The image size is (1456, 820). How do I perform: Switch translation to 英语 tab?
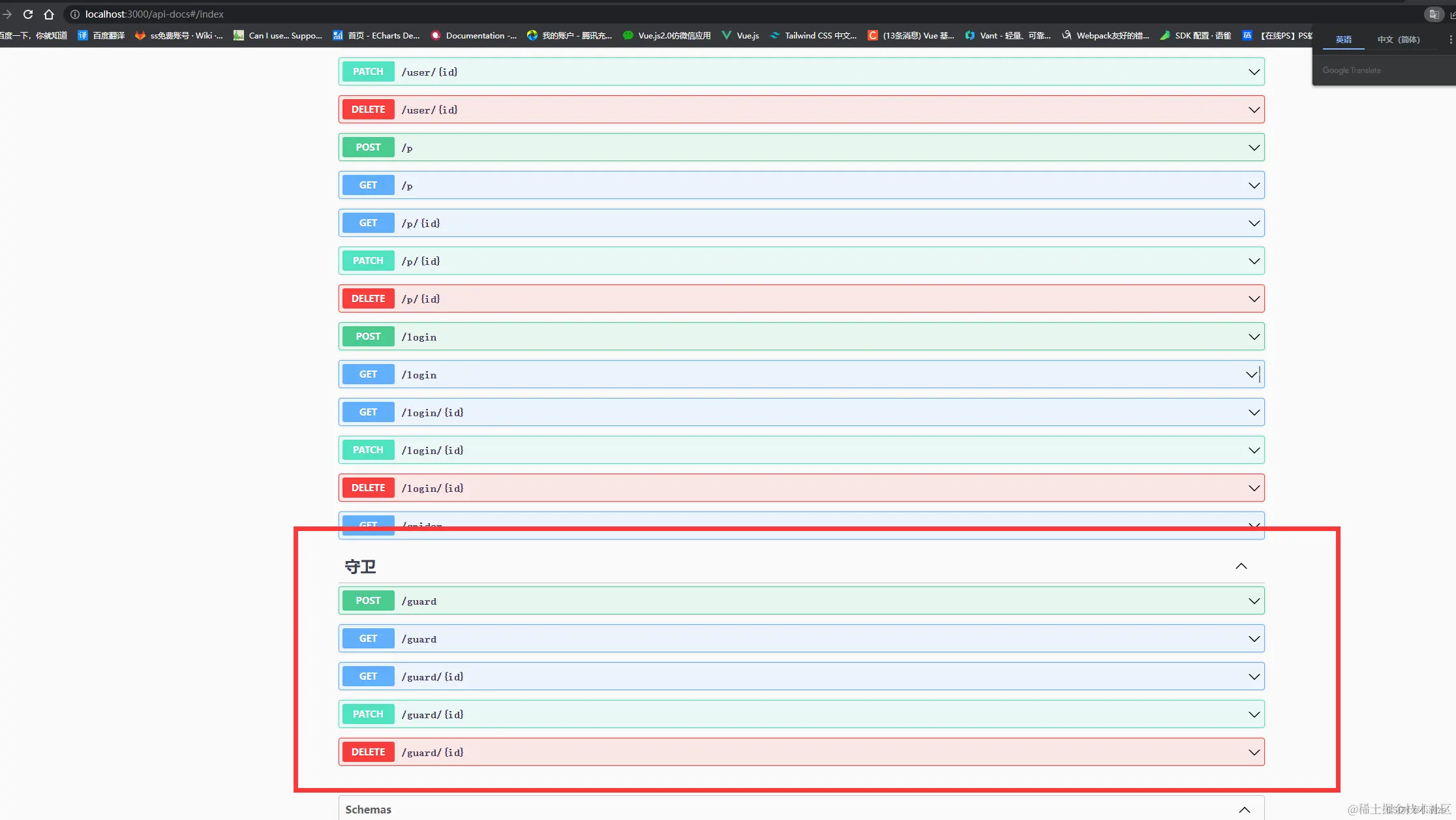pos(1343,39)
